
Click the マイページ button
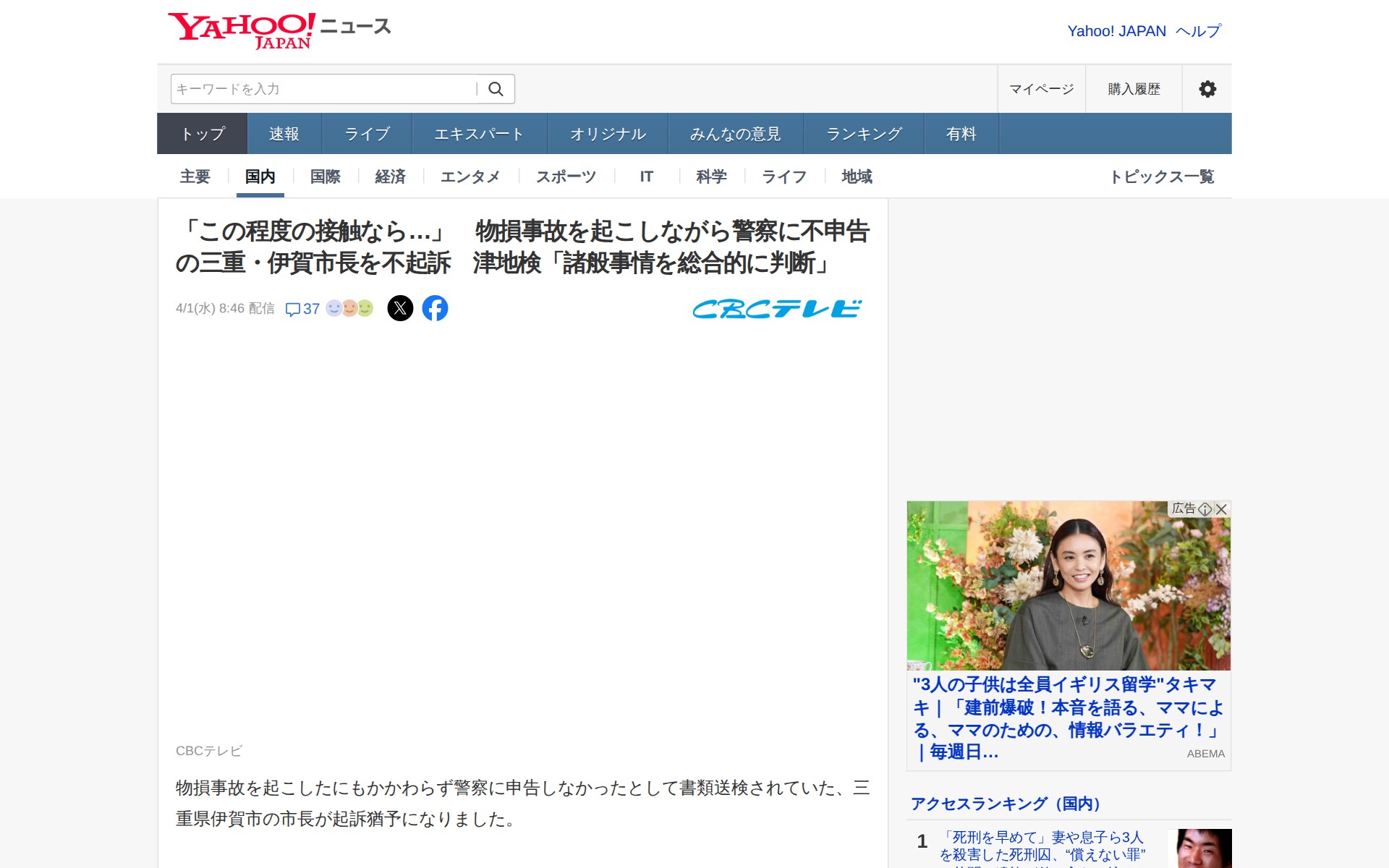[1041, 89]
